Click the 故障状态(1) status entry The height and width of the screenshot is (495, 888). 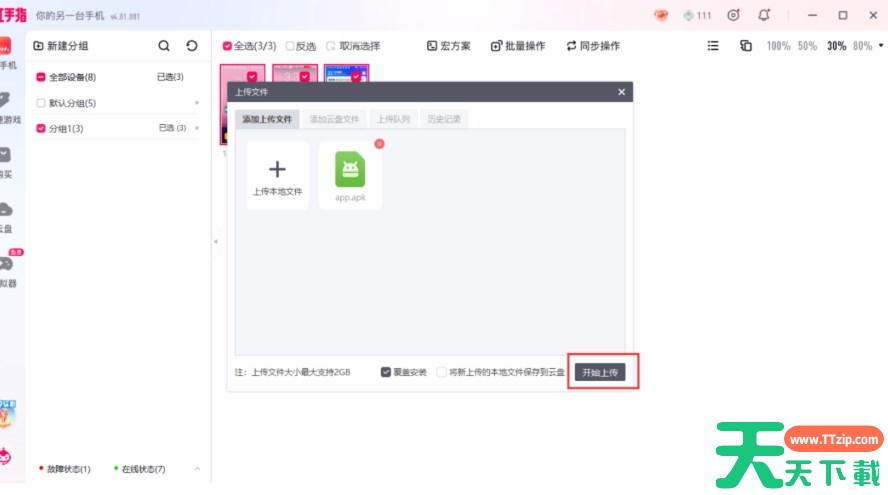pos(65,469)
